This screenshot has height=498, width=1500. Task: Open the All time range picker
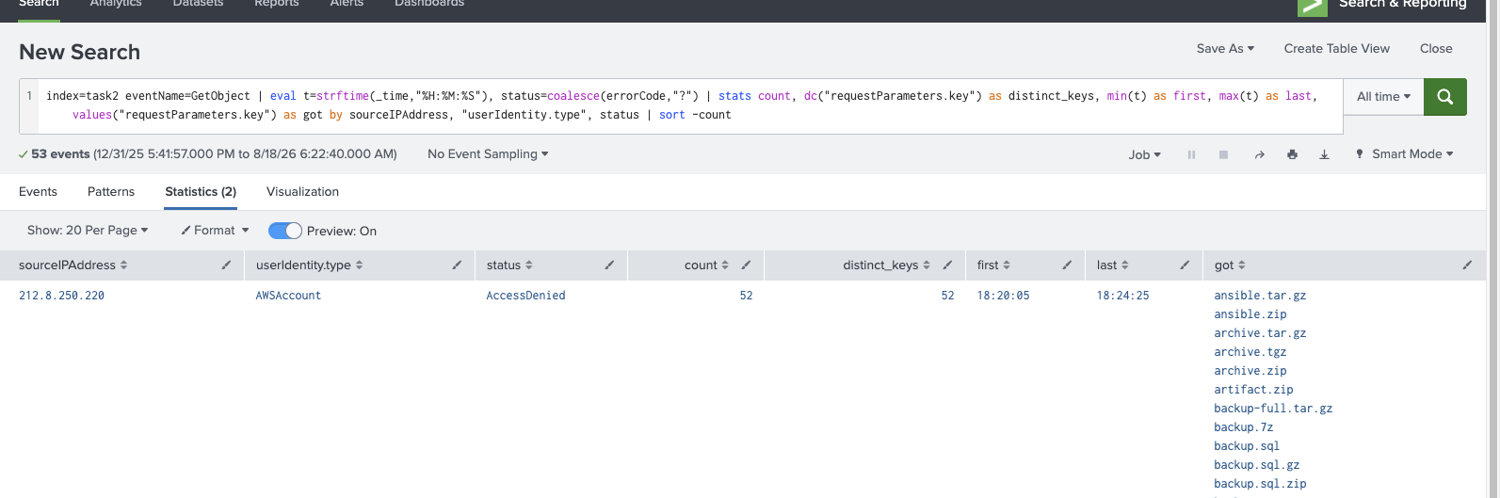tap(1384, 97)
